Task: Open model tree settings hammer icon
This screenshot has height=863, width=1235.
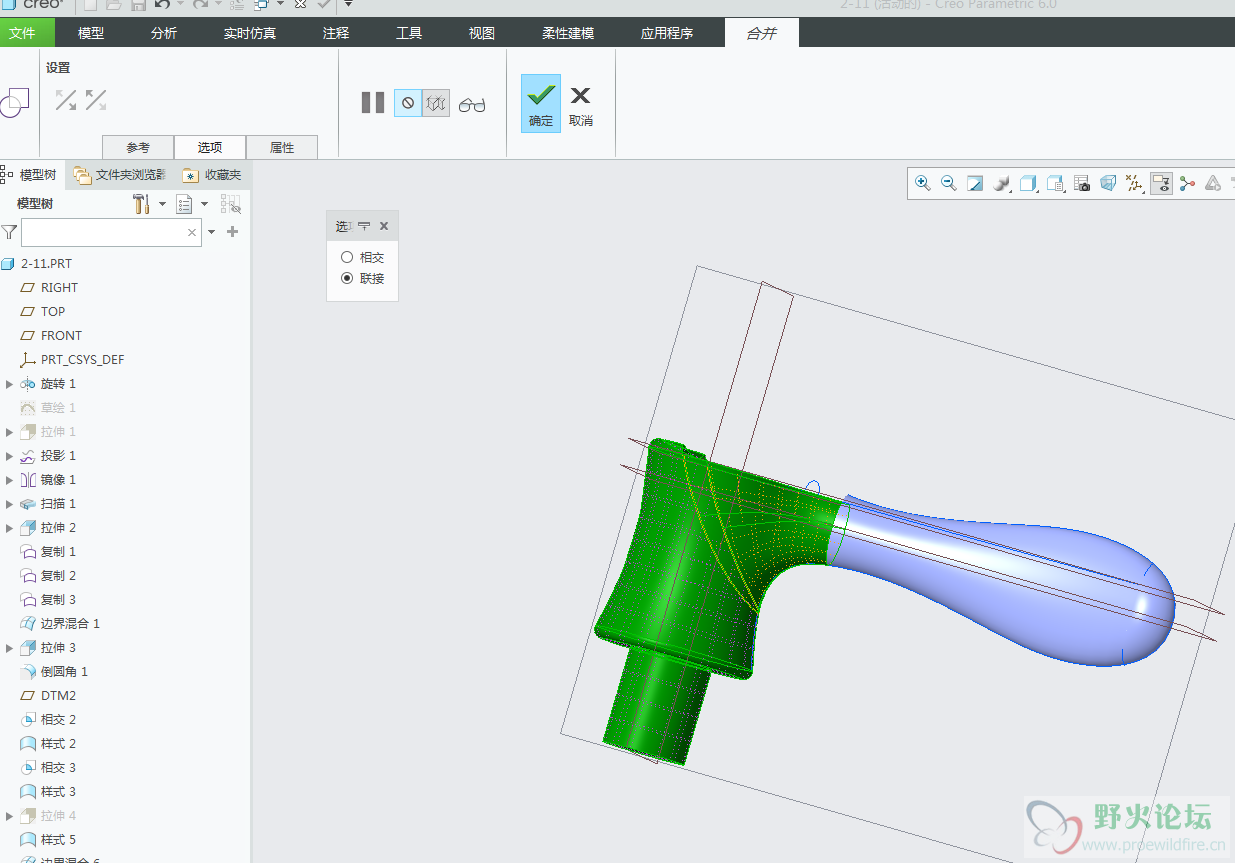Action: tap(141, 204)
